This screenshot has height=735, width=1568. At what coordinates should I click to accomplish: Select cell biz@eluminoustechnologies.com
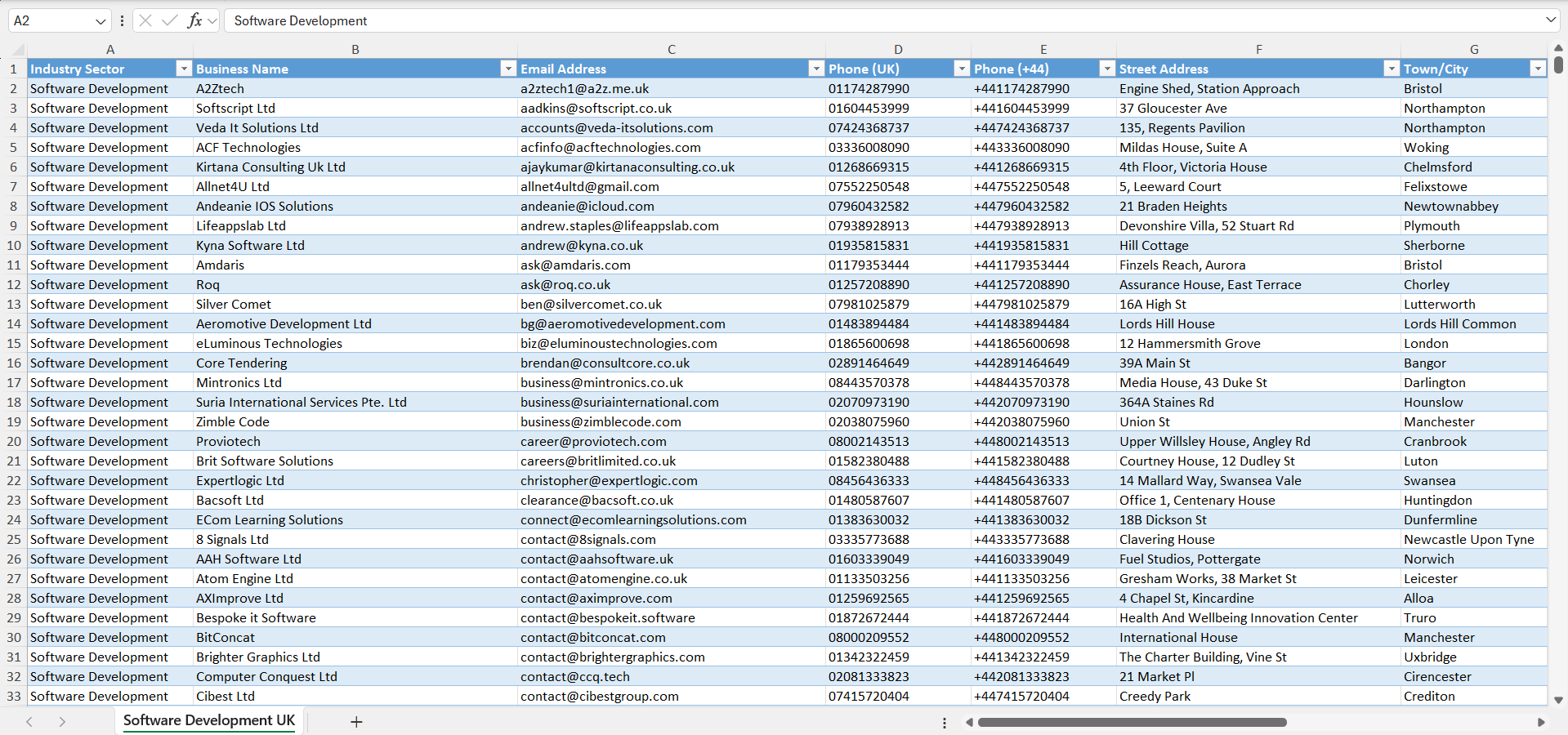tap(671, 343)
